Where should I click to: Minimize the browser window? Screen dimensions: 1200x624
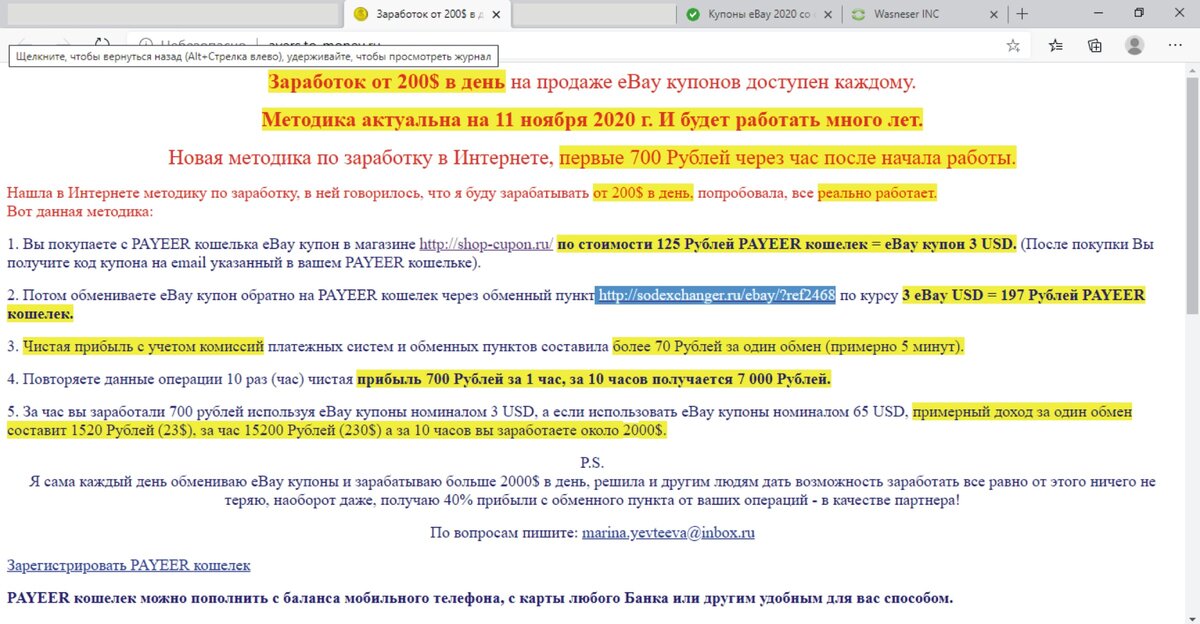coord(1098,14)
